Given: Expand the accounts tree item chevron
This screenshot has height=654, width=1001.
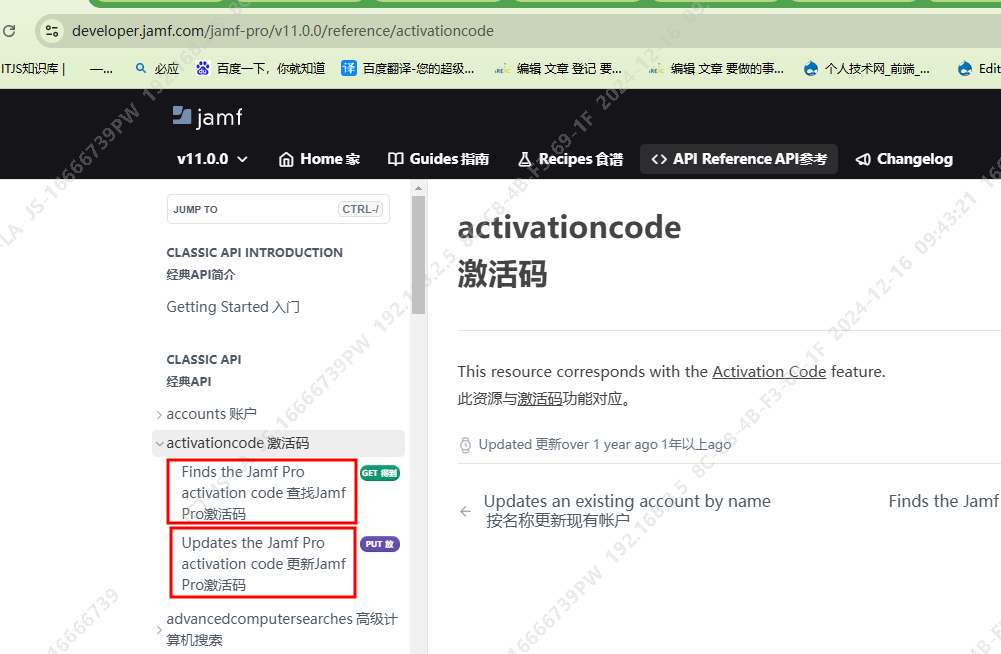Looking at the screenshot, I should (159, 415).
